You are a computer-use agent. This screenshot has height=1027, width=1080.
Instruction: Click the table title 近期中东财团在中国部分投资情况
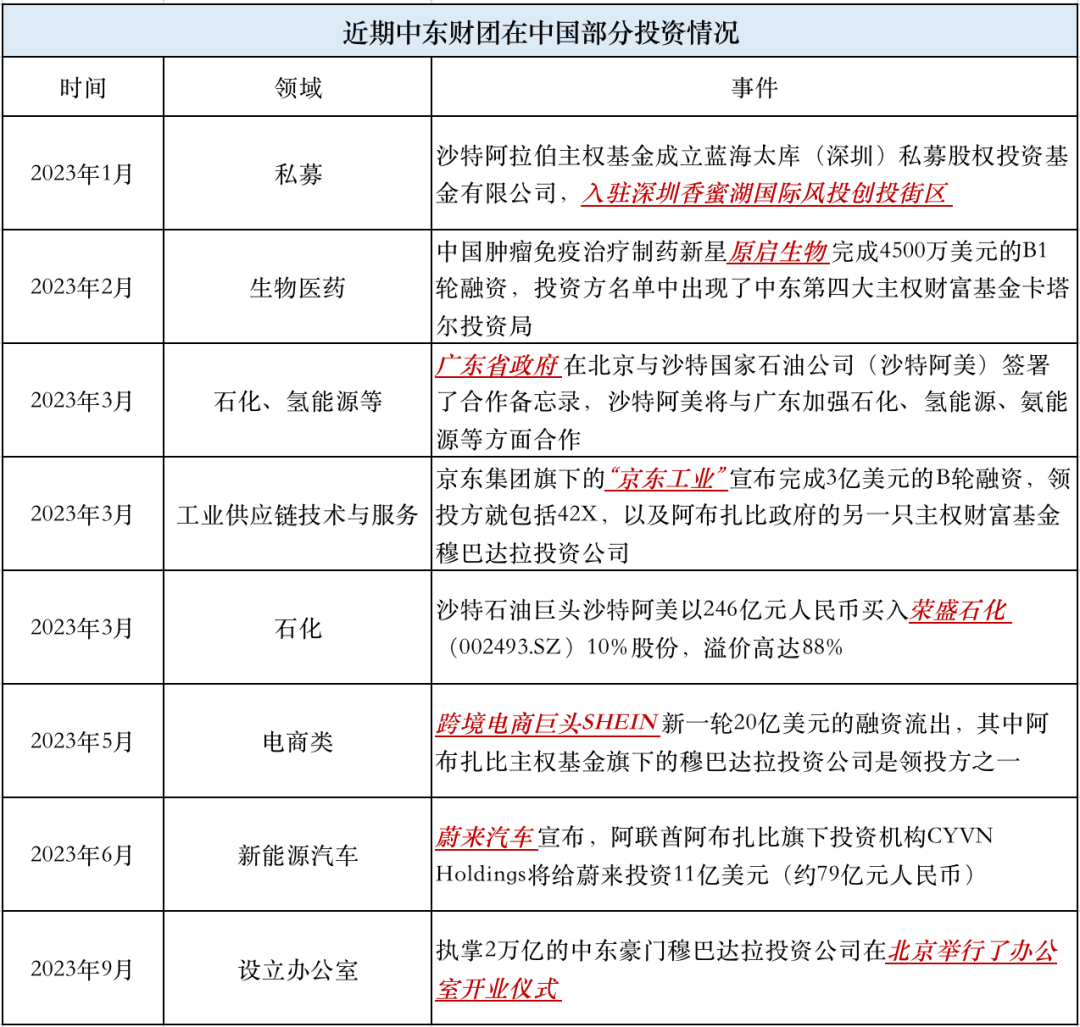[541, 32]
